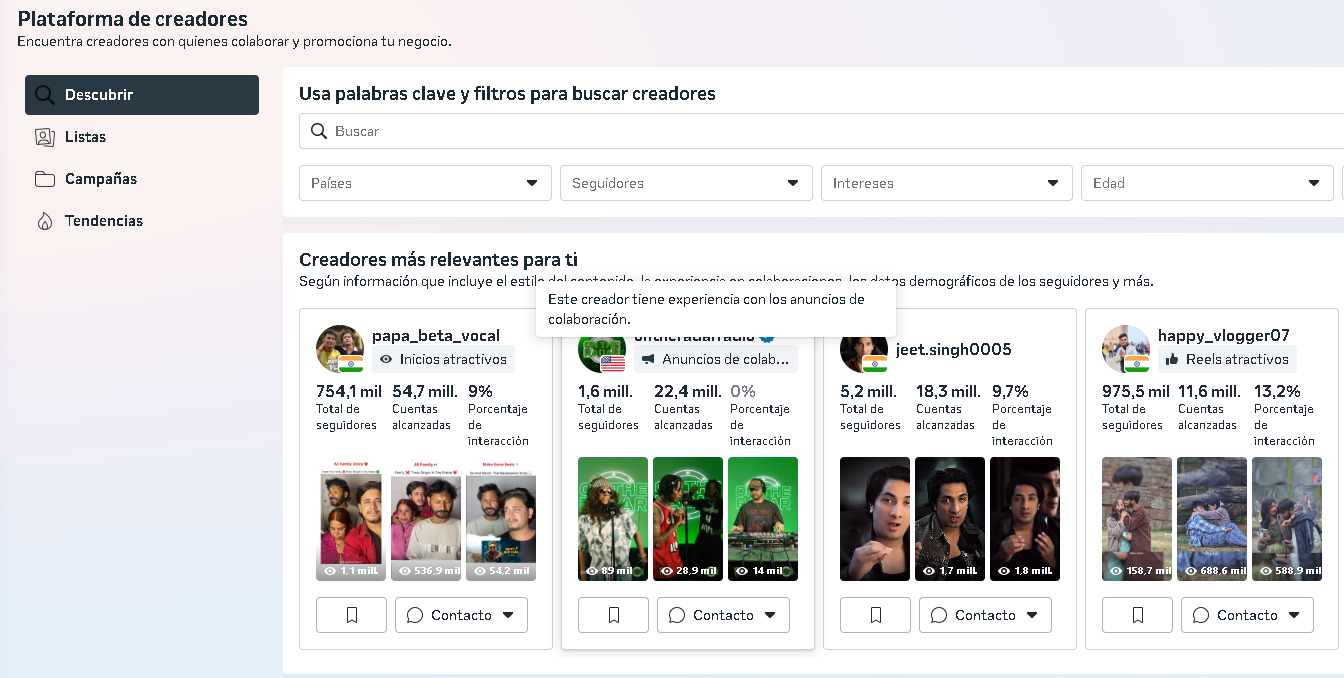Open the Intereses filter dropdown
This screenshot has width=1344, height=678.
coord(946,183)
